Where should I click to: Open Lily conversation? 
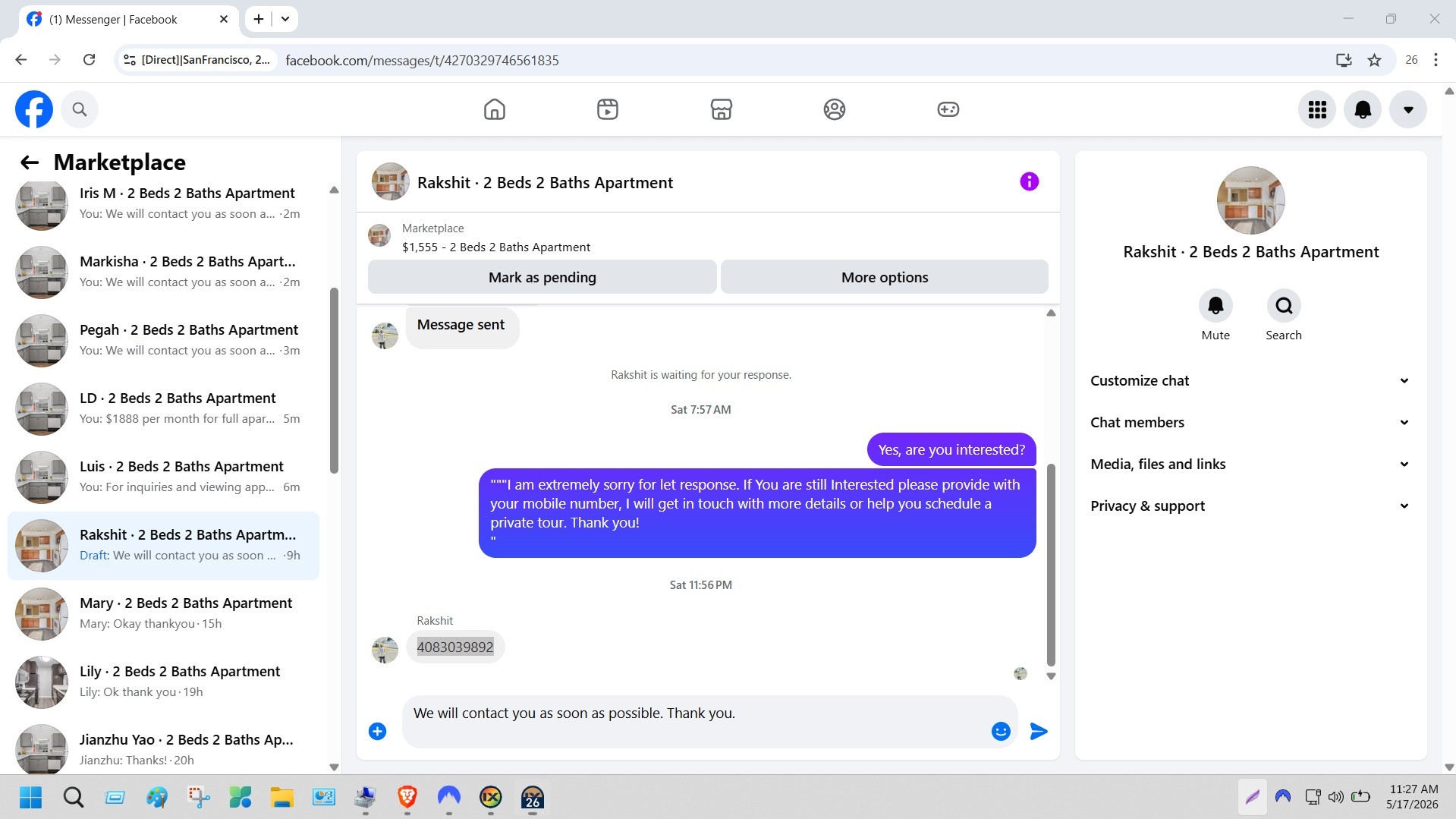pyautogui.click(x=163, y=682)
